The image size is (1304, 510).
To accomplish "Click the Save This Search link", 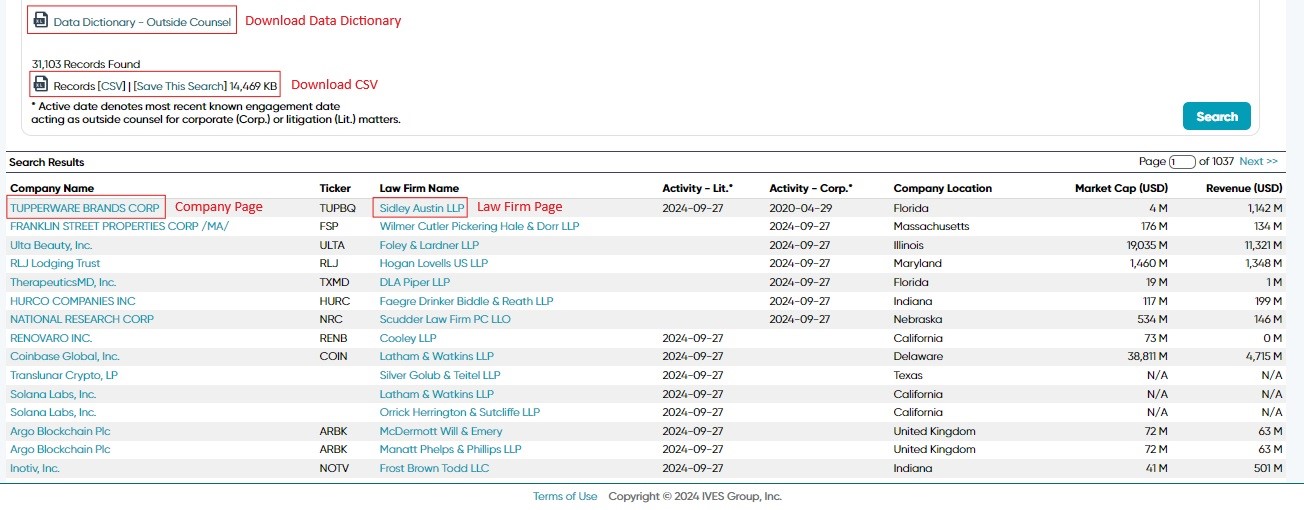I will (180, 86).
